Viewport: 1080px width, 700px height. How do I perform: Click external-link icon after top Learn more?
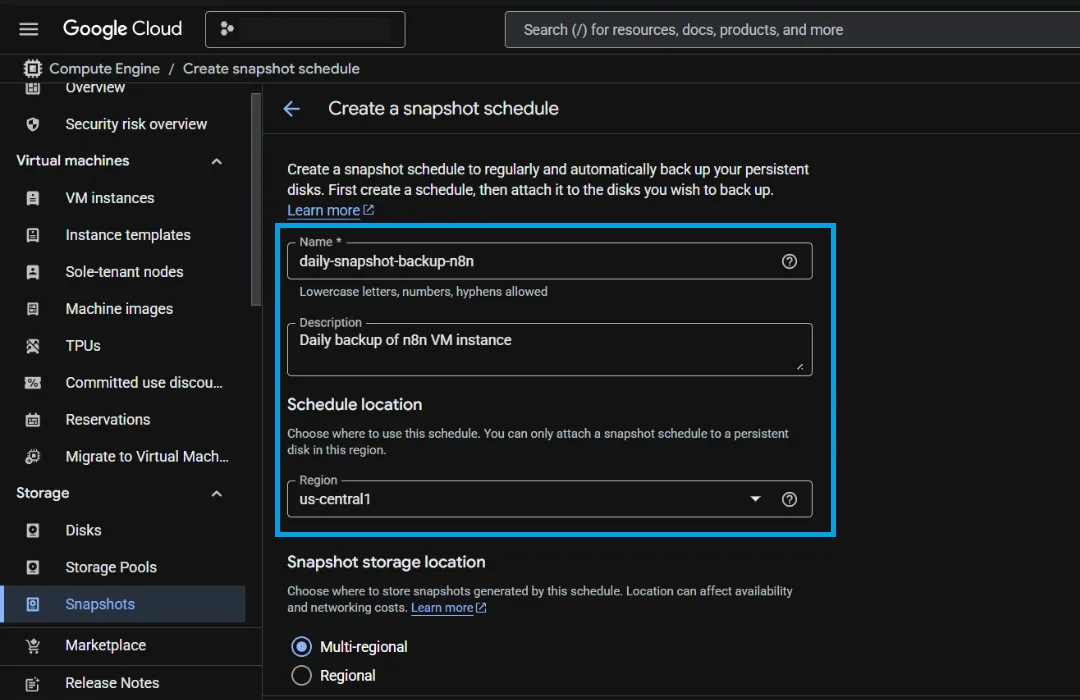click(x=368, y=210)
